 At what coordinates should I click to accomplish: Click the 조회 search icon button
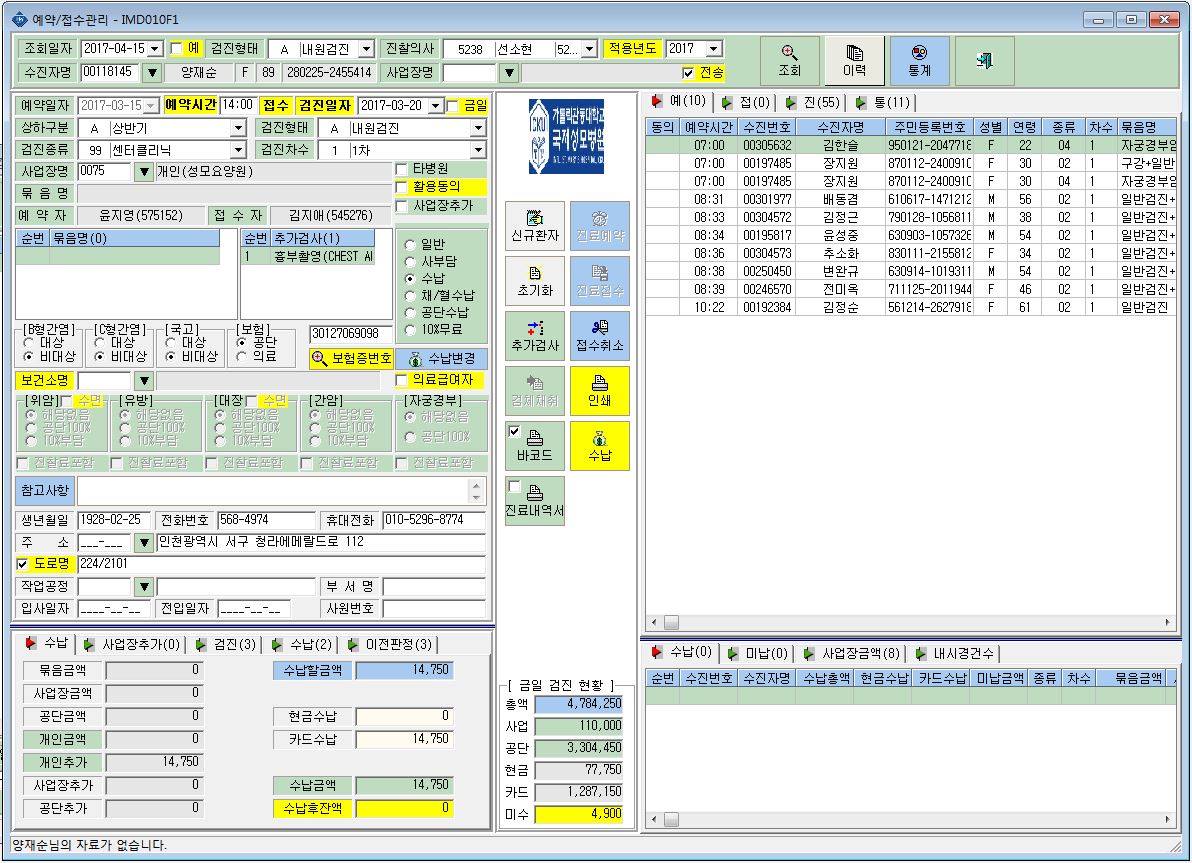(790, 61)
